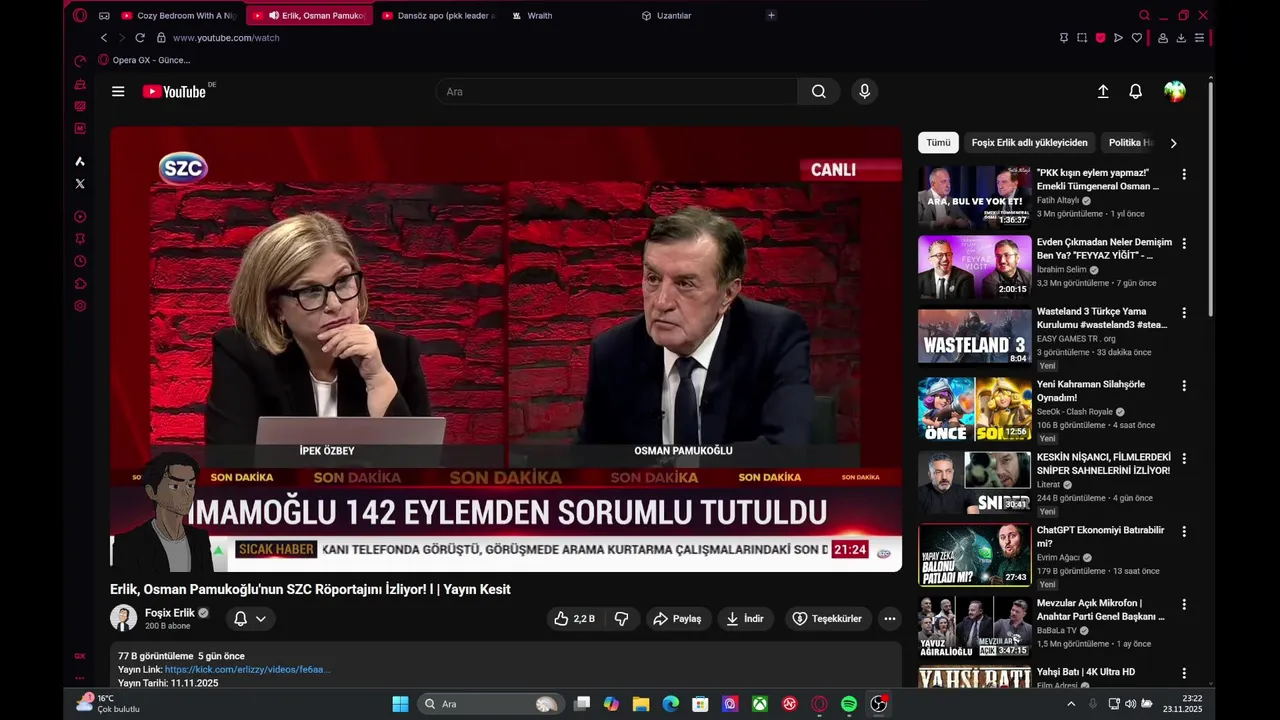
Task: Open GX Cleaner icon in sidebar
Action: coord(80,84)
